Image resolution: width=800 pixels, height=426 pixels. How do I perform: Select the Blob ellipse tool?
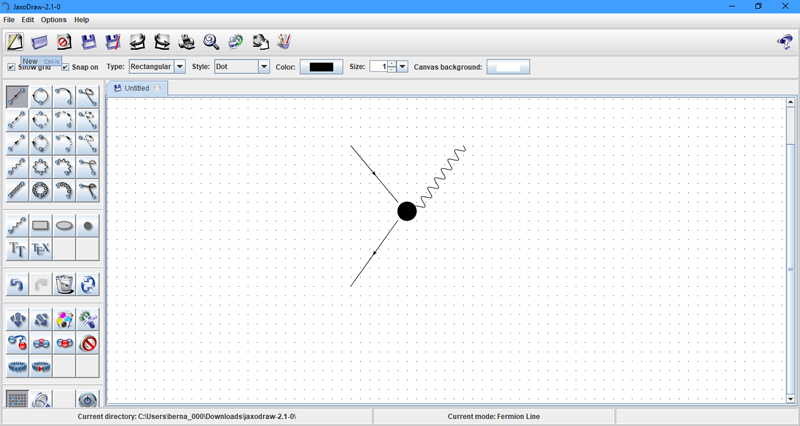[x=64, y=225]
